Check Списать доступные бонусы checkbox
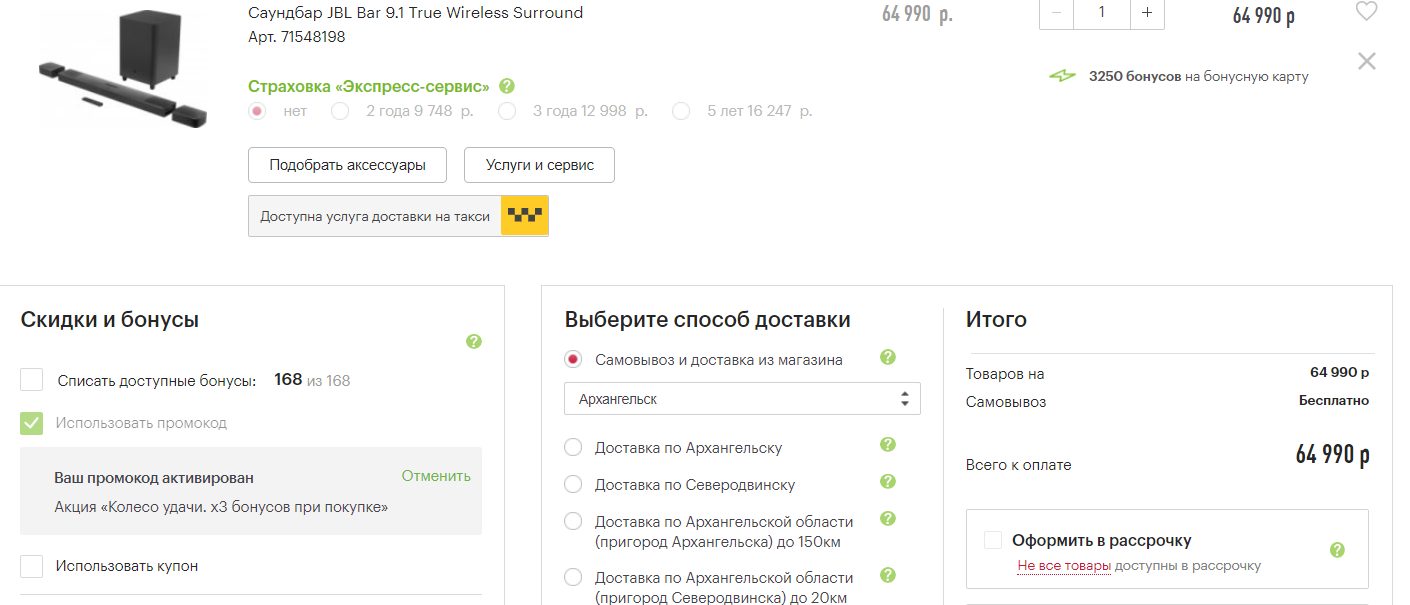Screen dimensions: 1410x605 [x=32, y=380]
